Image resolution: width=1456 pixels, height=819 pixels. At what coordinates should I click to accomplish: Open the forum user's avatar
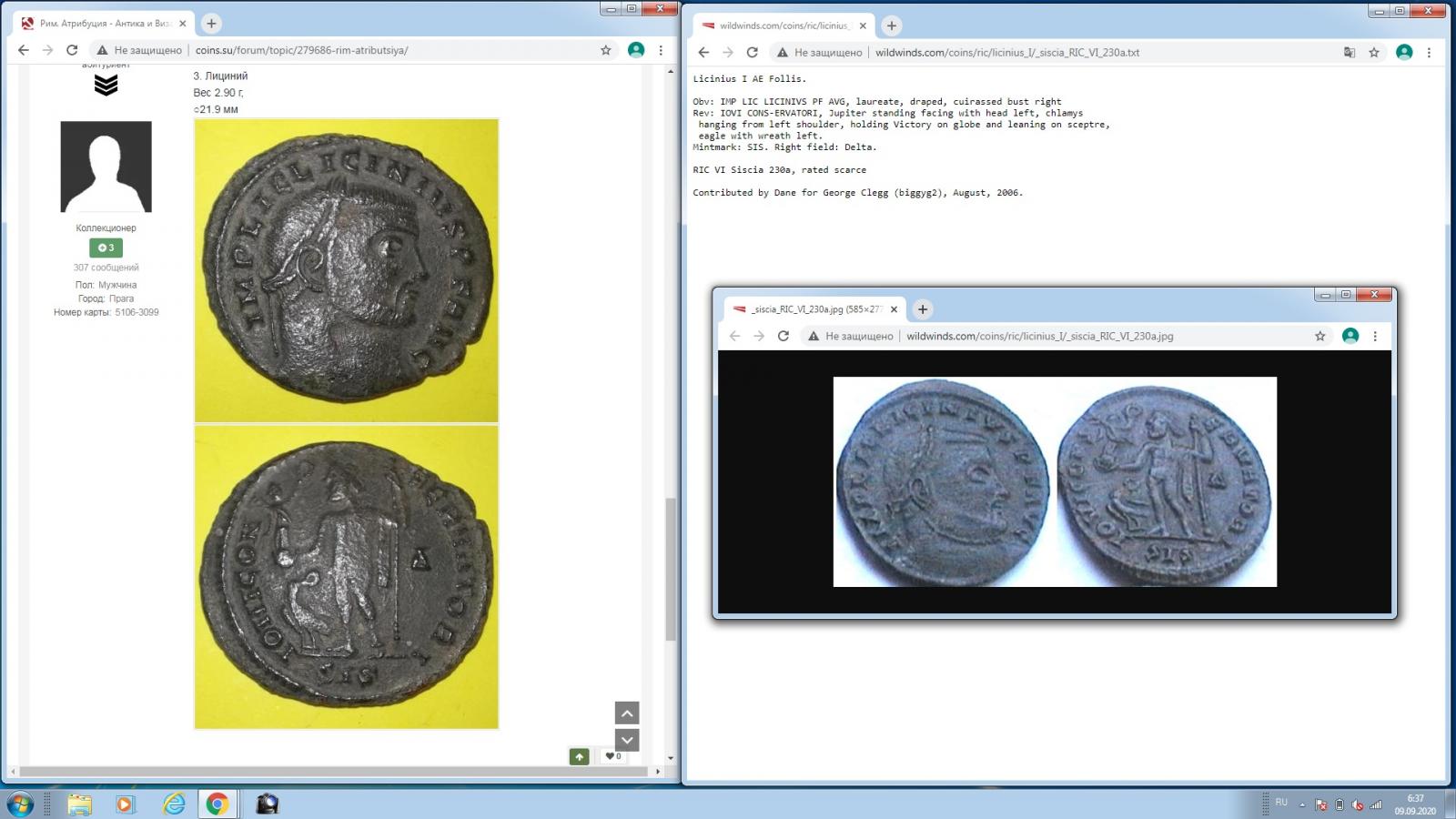coord(106,167)
